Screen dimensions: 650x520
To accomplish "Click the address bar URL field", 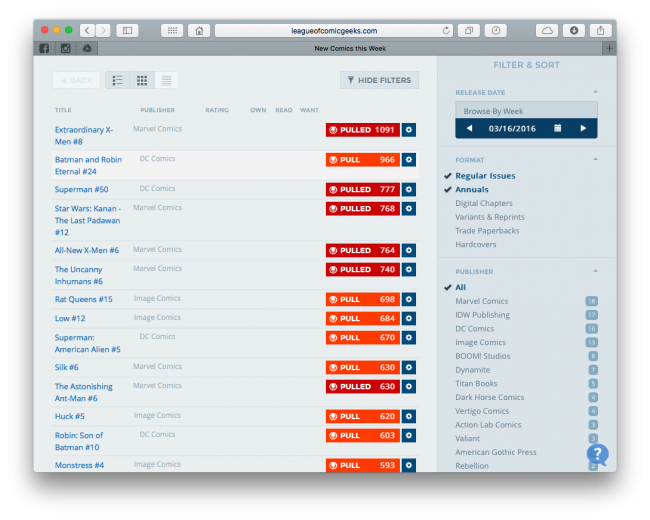I will (x=334, y=30).
